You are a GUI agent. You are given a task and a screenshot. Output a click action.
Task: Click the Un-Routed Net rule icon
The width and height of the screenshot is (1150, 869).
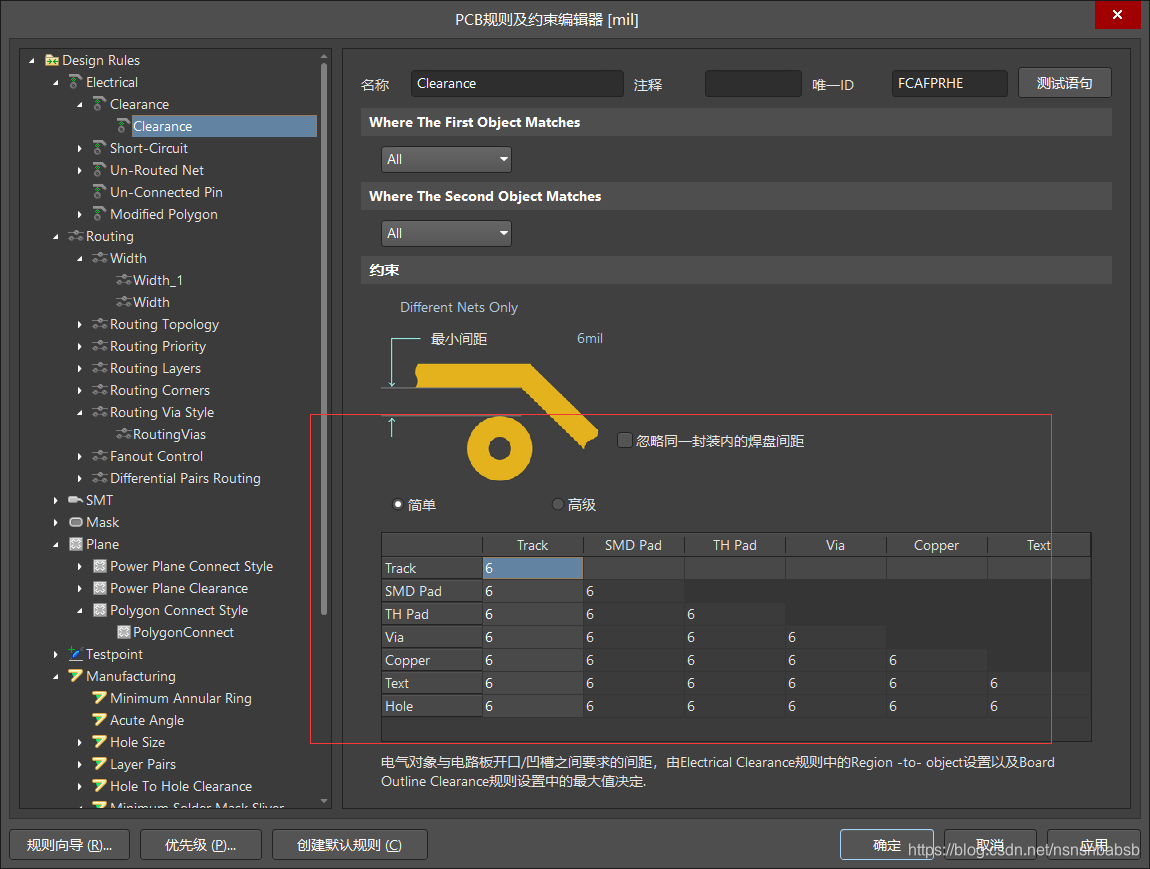tap(99, 170)
